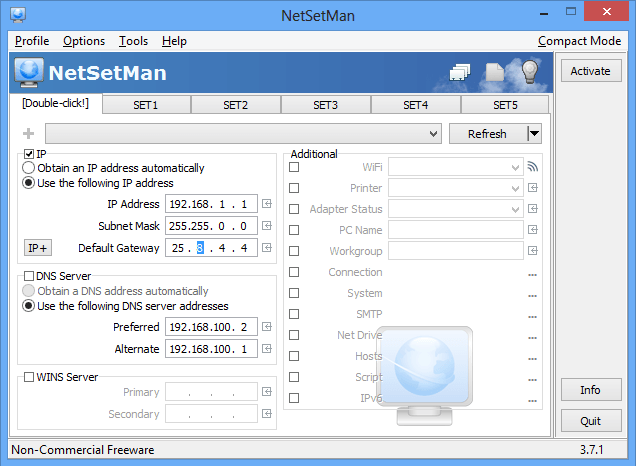This screenshot has width=636, height=466.
Task: Open IPv6 settings via ellipsis
Action: pyautogui.click(x=533, y=401)
